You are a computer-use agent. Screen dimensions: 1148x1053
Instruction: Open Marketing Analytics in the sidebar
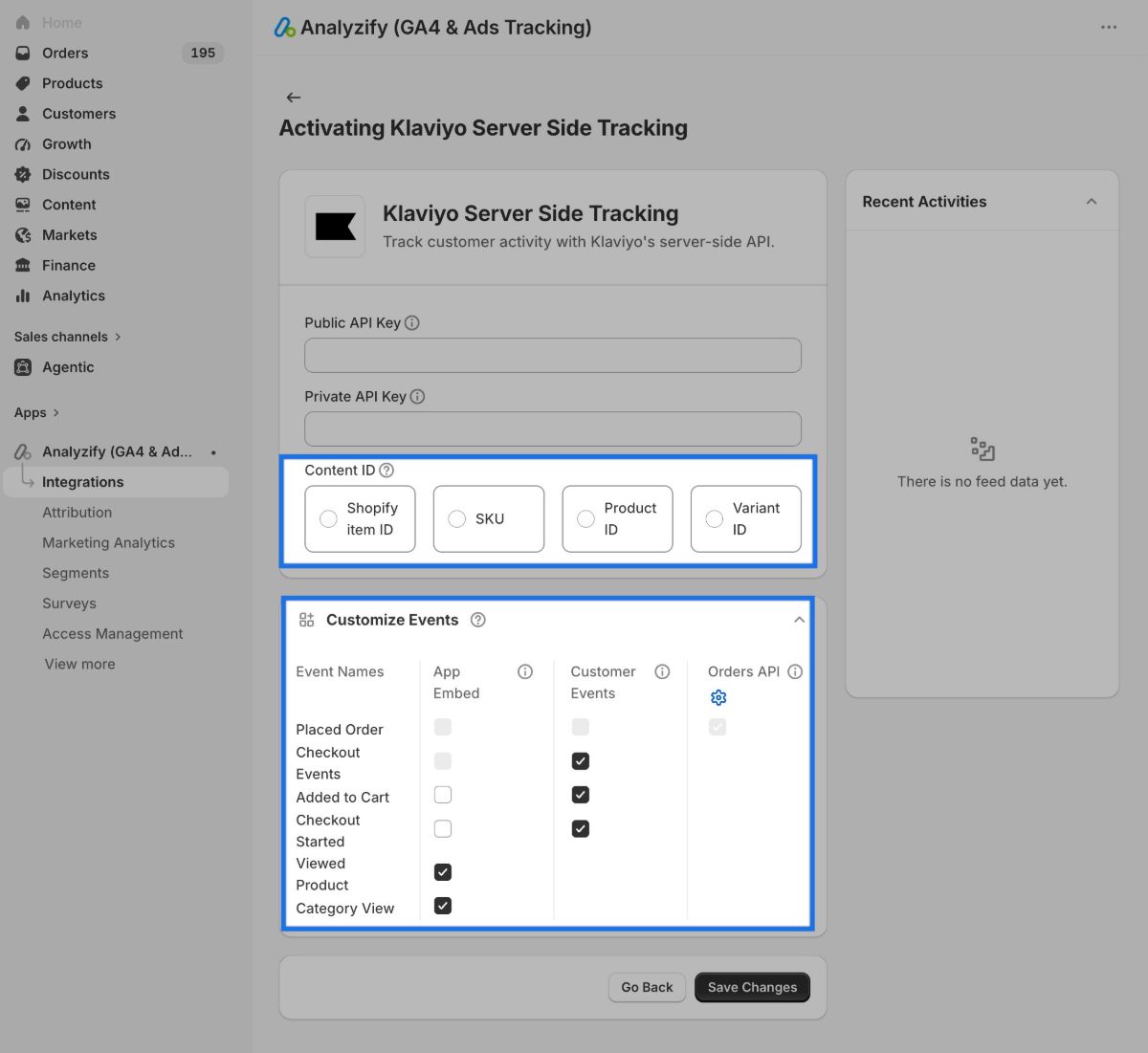coord(108,543)
